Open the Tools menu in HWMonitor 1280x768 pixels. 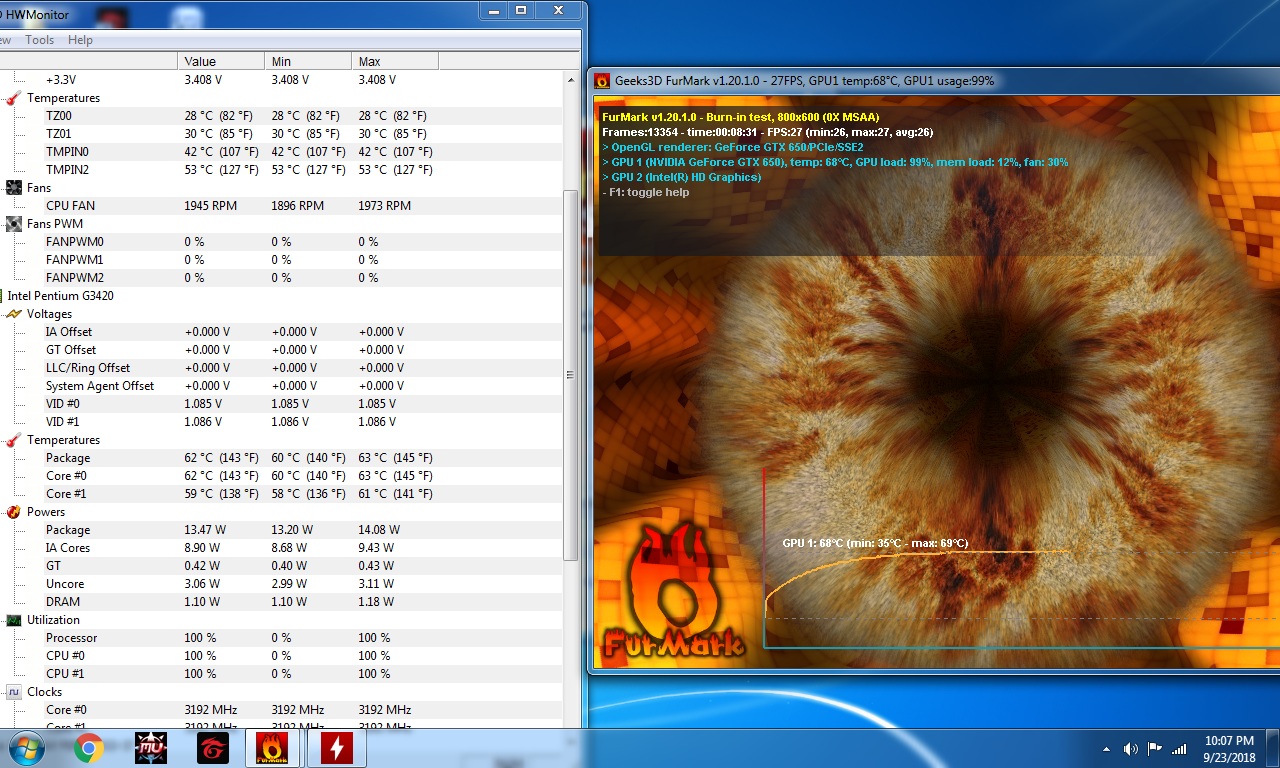point(40,40)
